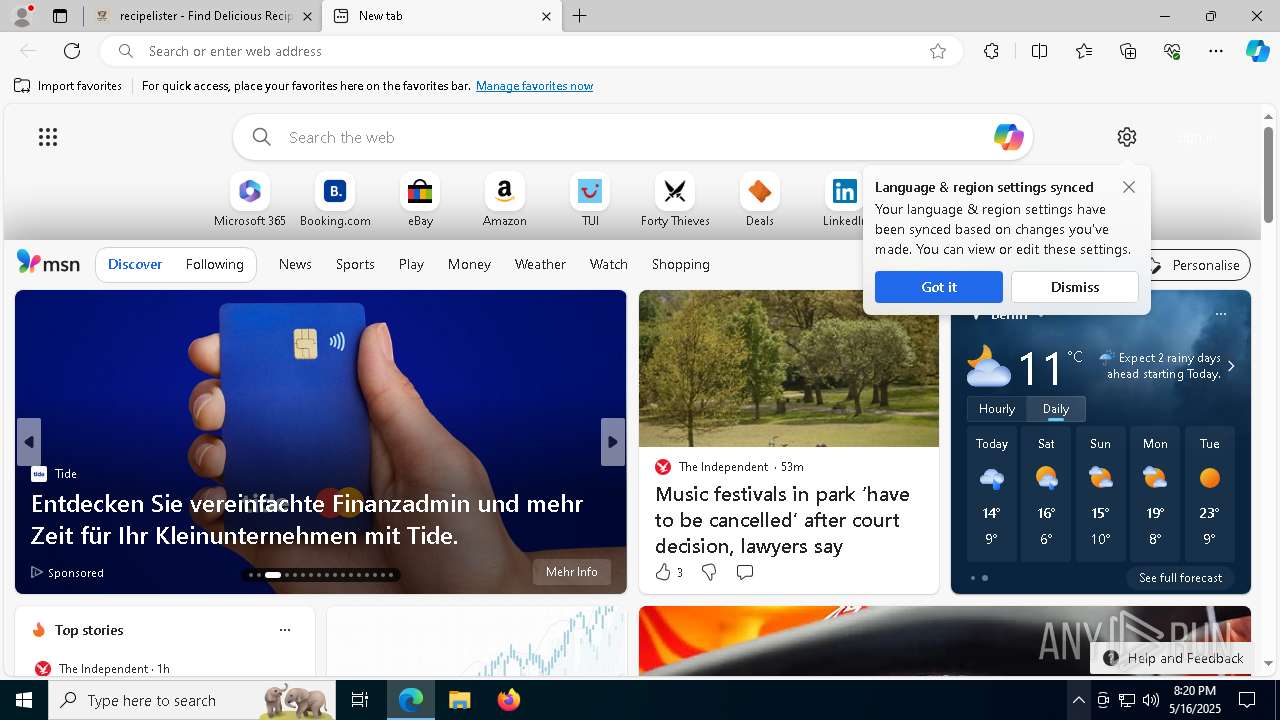Open the Money section
The image size is (1280, 720).
[469, 264]
